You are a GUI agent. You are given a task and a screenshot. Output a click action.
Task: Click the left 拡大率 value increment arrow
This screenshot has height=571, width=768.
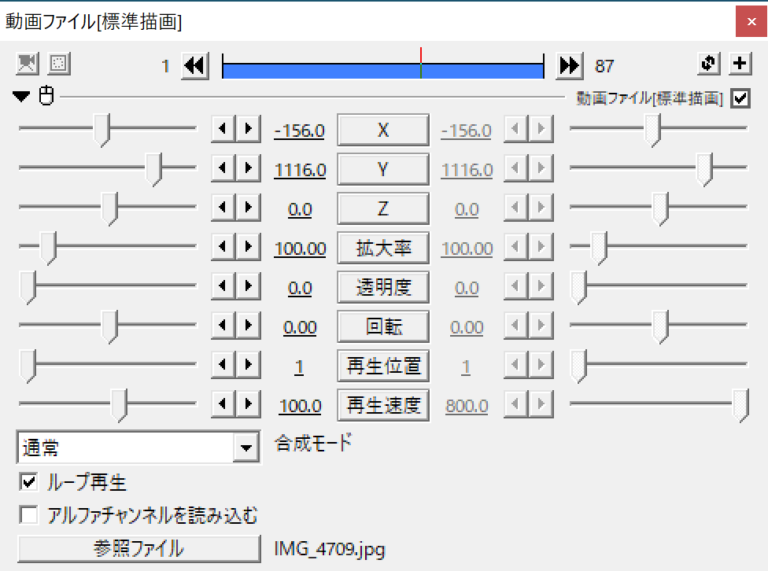coord(247,248)
